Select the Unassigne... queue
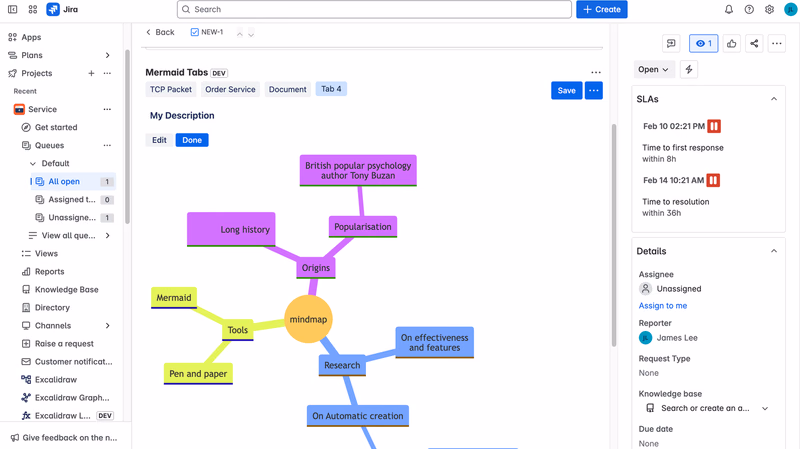 73,217
